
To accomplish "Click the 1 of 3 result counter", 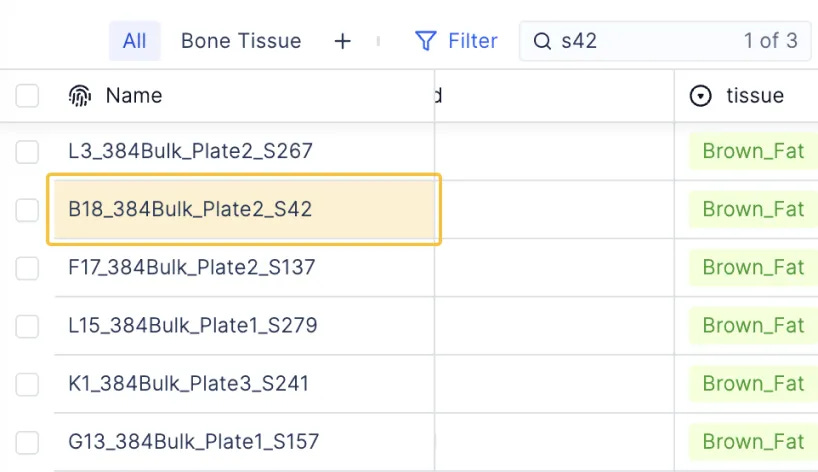I will (771, 41).
